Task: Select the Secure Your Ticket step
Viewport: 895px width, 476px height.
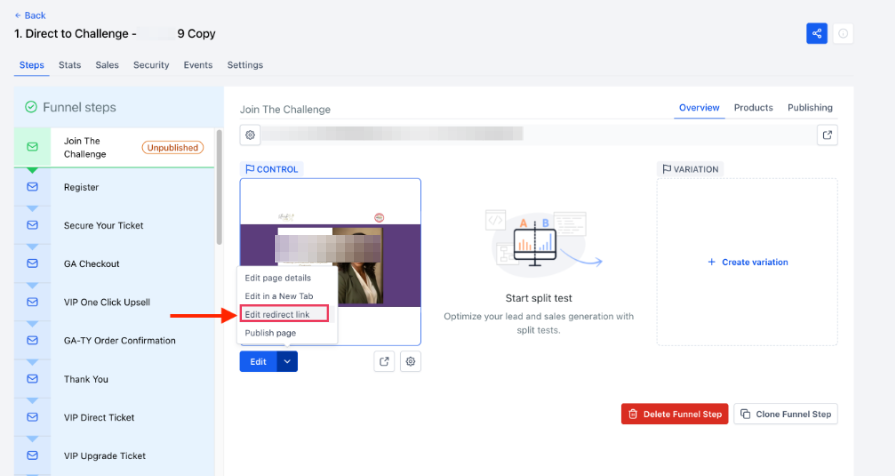Action: 114,225
